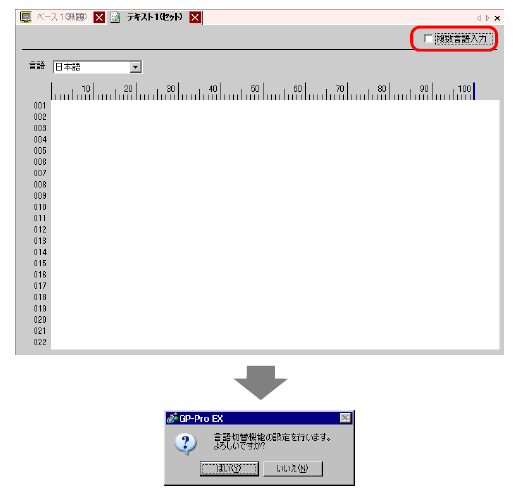The height and width of the screenshot is (495, 525).
Task: Click text line 010 in editor
Action: pos(275,207)
